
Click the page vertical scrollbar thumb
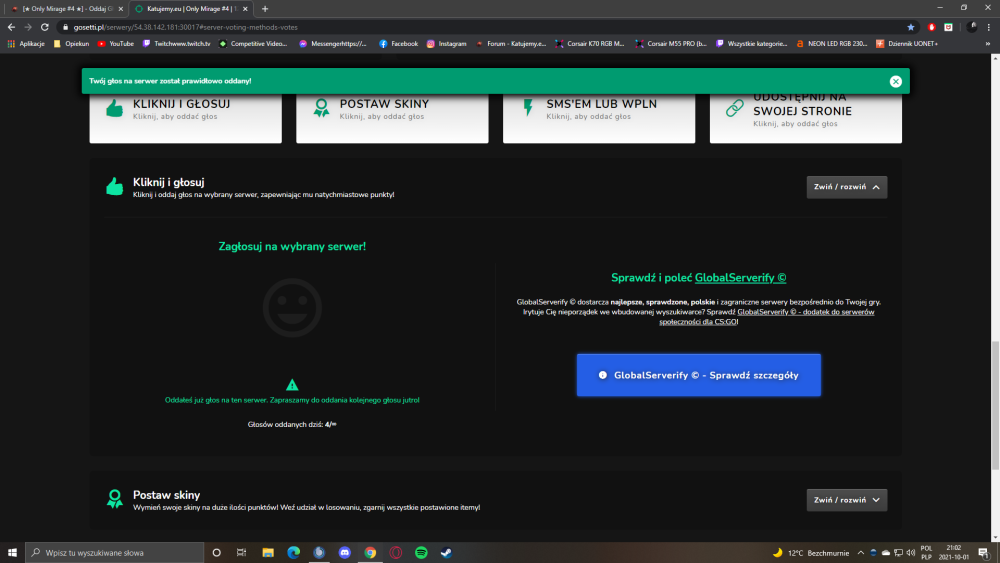click(x=995, y=406)
